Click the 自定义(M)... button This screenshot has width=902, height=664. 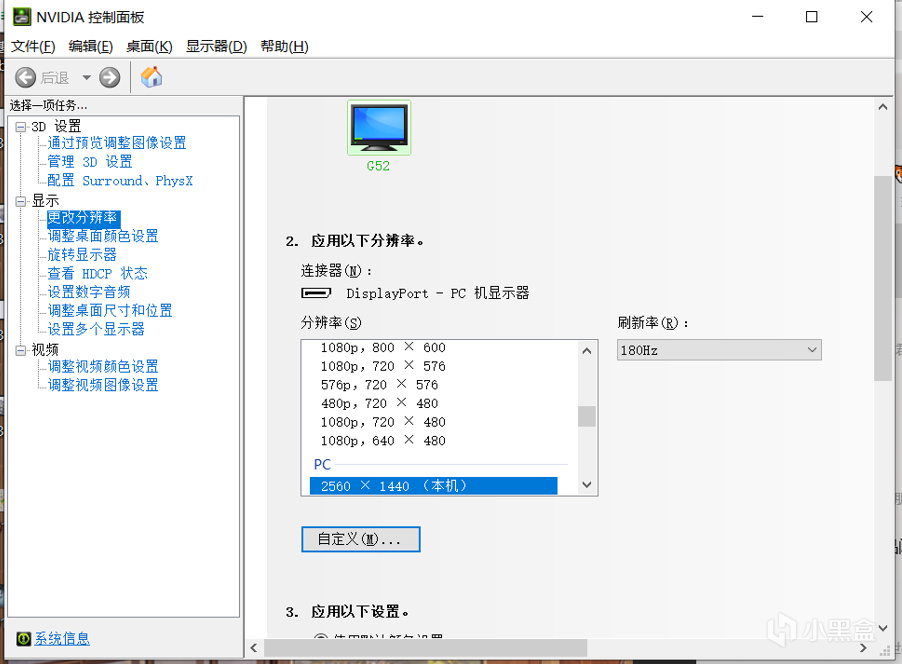point(361,539)
